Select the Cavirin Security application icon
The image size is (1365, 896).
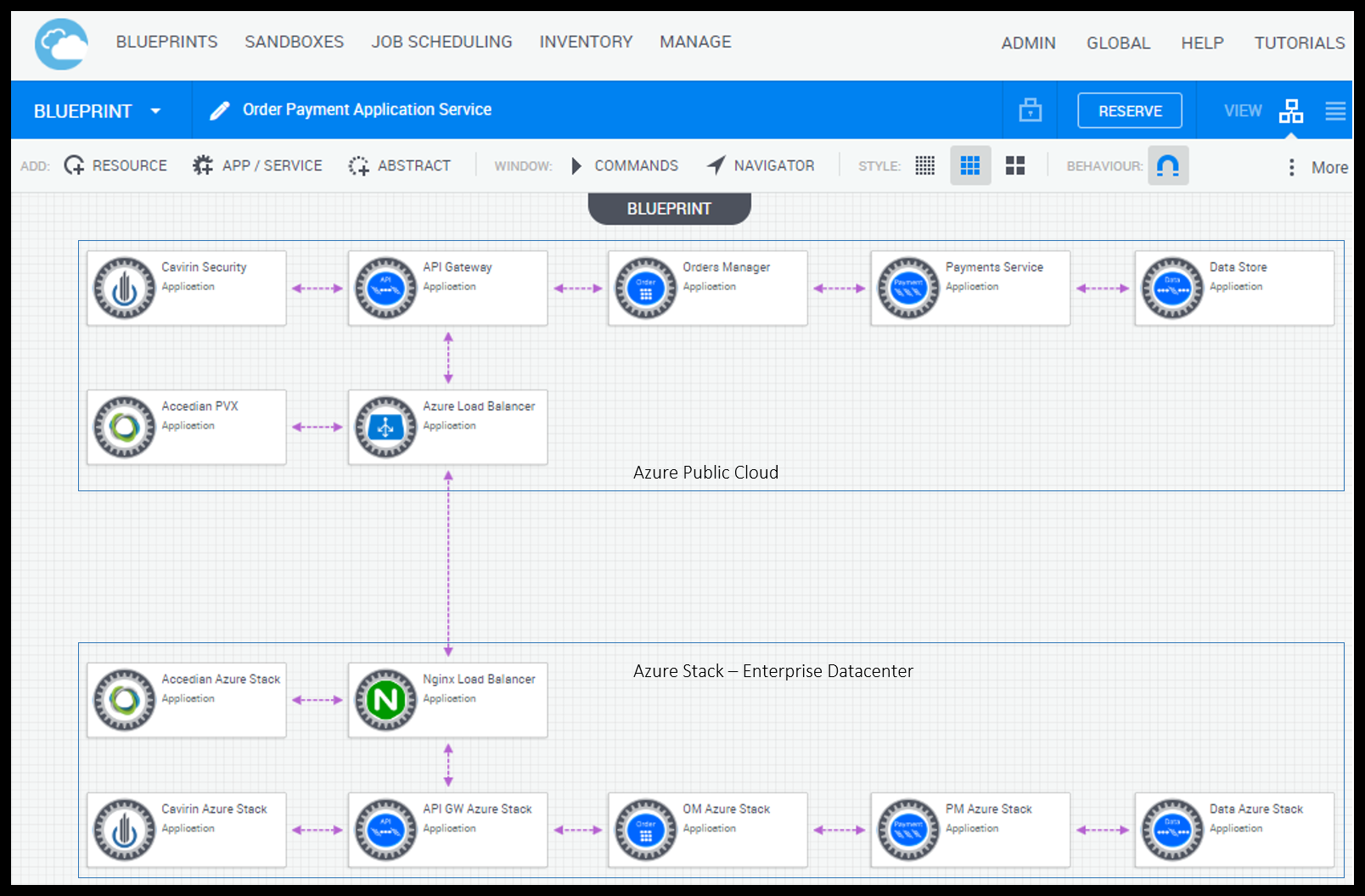[125, 288]
